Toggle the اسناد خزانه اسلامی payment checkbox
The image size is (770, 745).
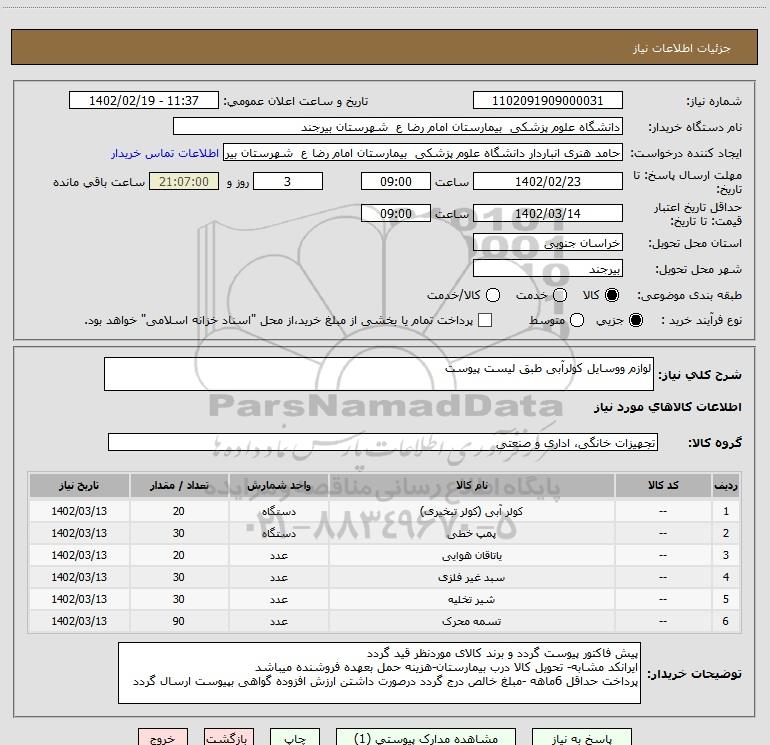coord(485,320)
